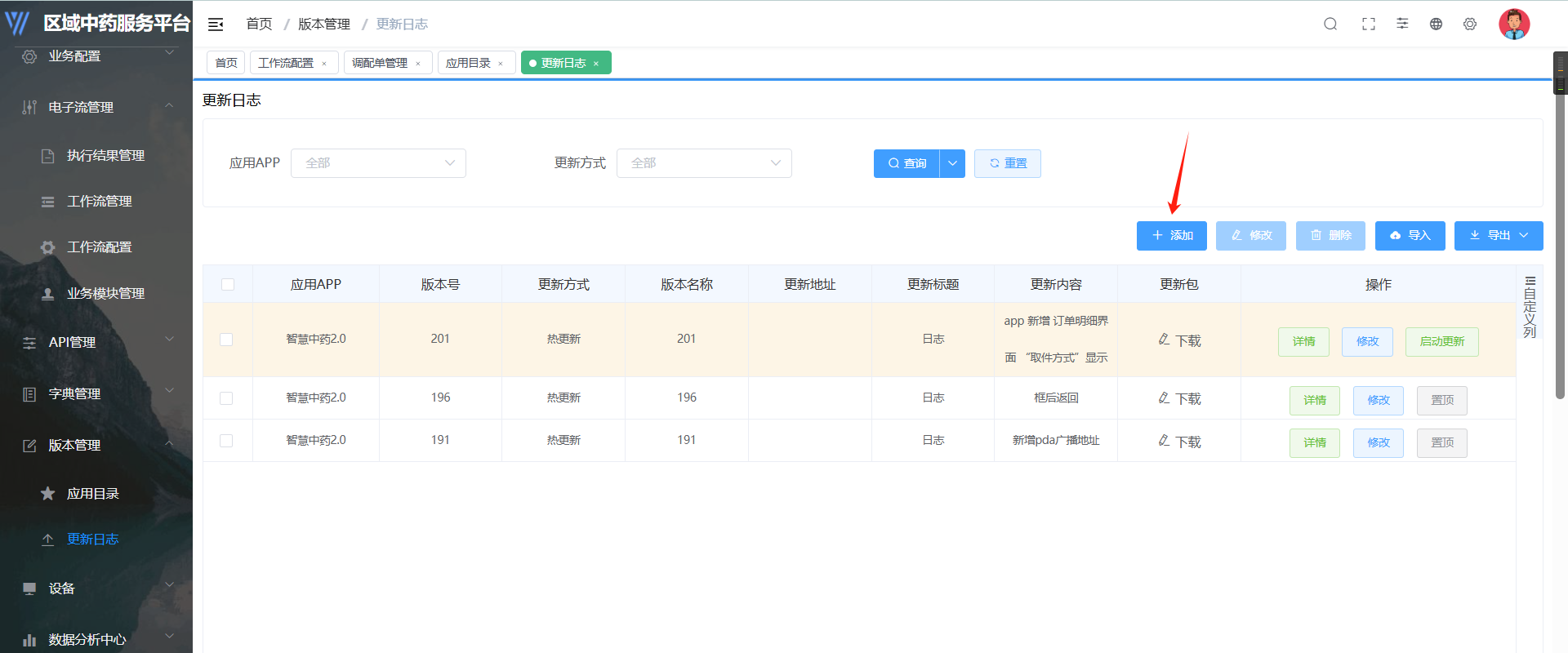Viewport: 1568px width, 653px height.
Task: Expand the 业务配置 sidebar menu
Action: [96, 56]
